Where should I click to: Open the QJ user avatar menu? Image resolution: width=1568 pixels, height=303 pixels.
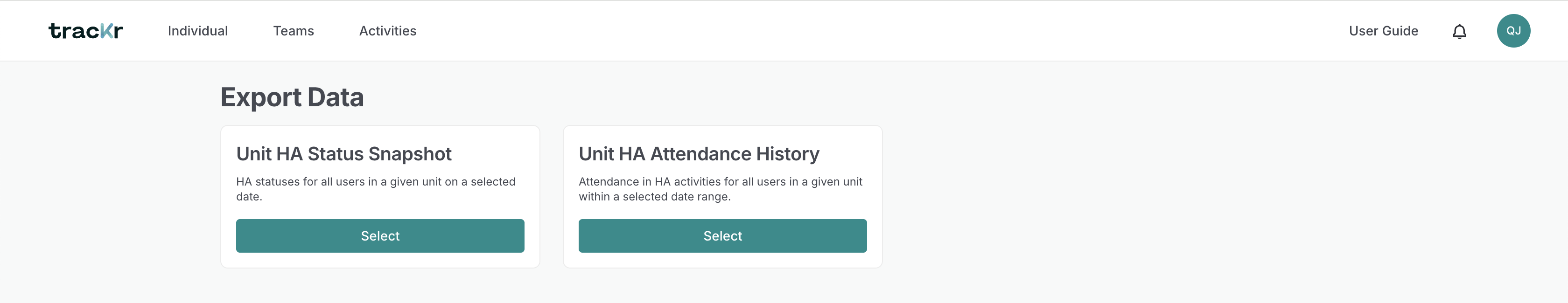click(x=1513, y=31)
